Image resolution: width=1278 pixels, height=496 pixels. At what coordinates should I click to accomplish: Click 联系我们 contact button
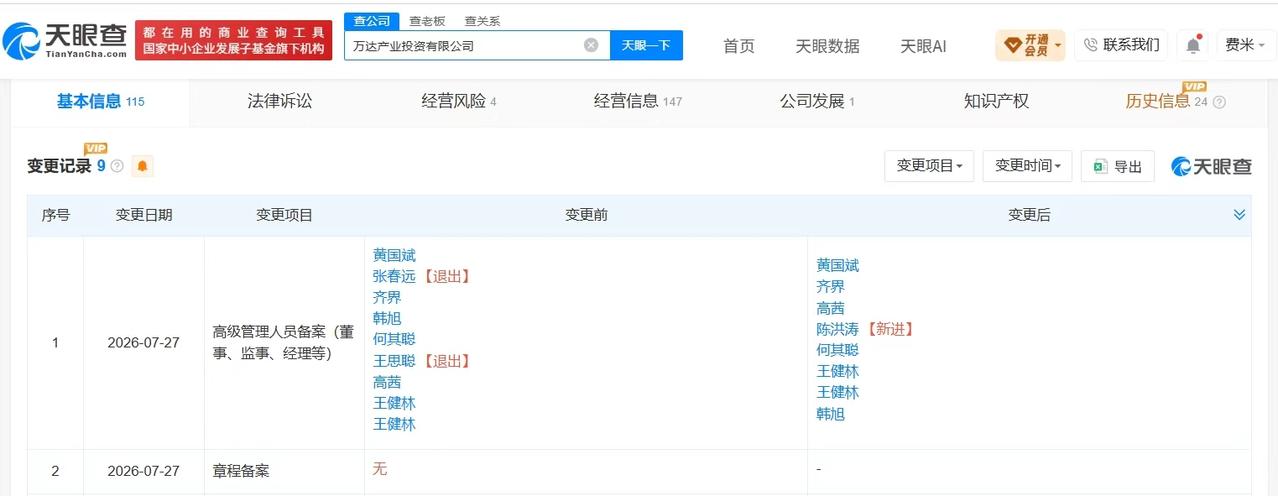click(1121, 45)
